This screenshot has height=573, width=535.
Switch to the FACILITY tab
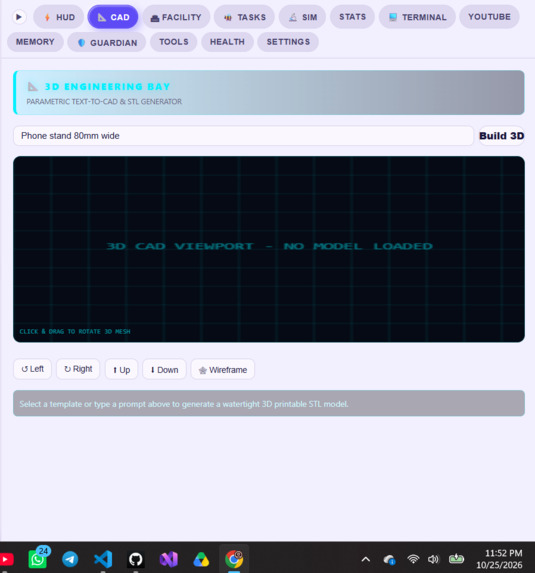(176, 17)
